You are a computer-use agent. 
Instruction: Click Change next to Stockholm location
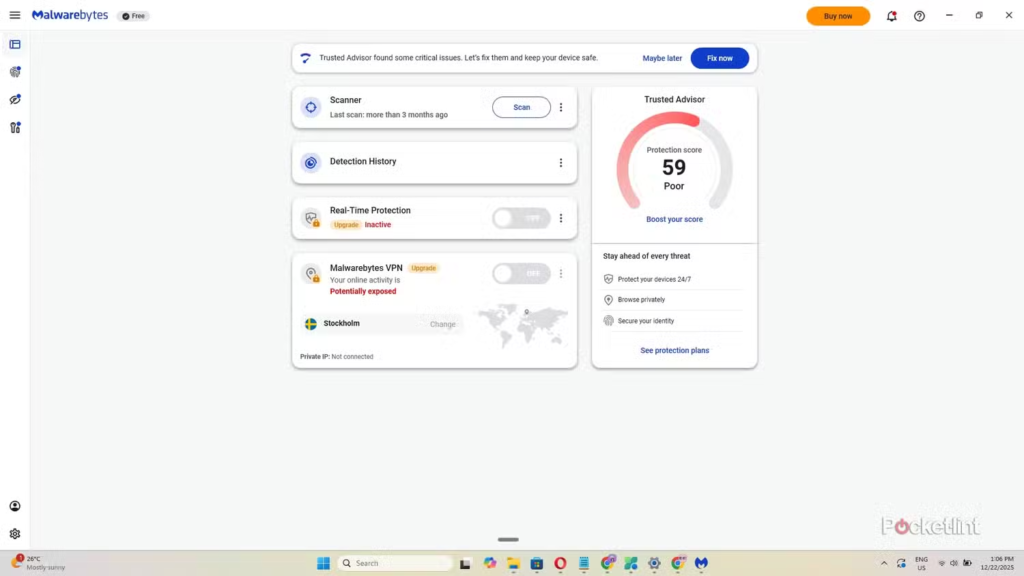point(442,324)
